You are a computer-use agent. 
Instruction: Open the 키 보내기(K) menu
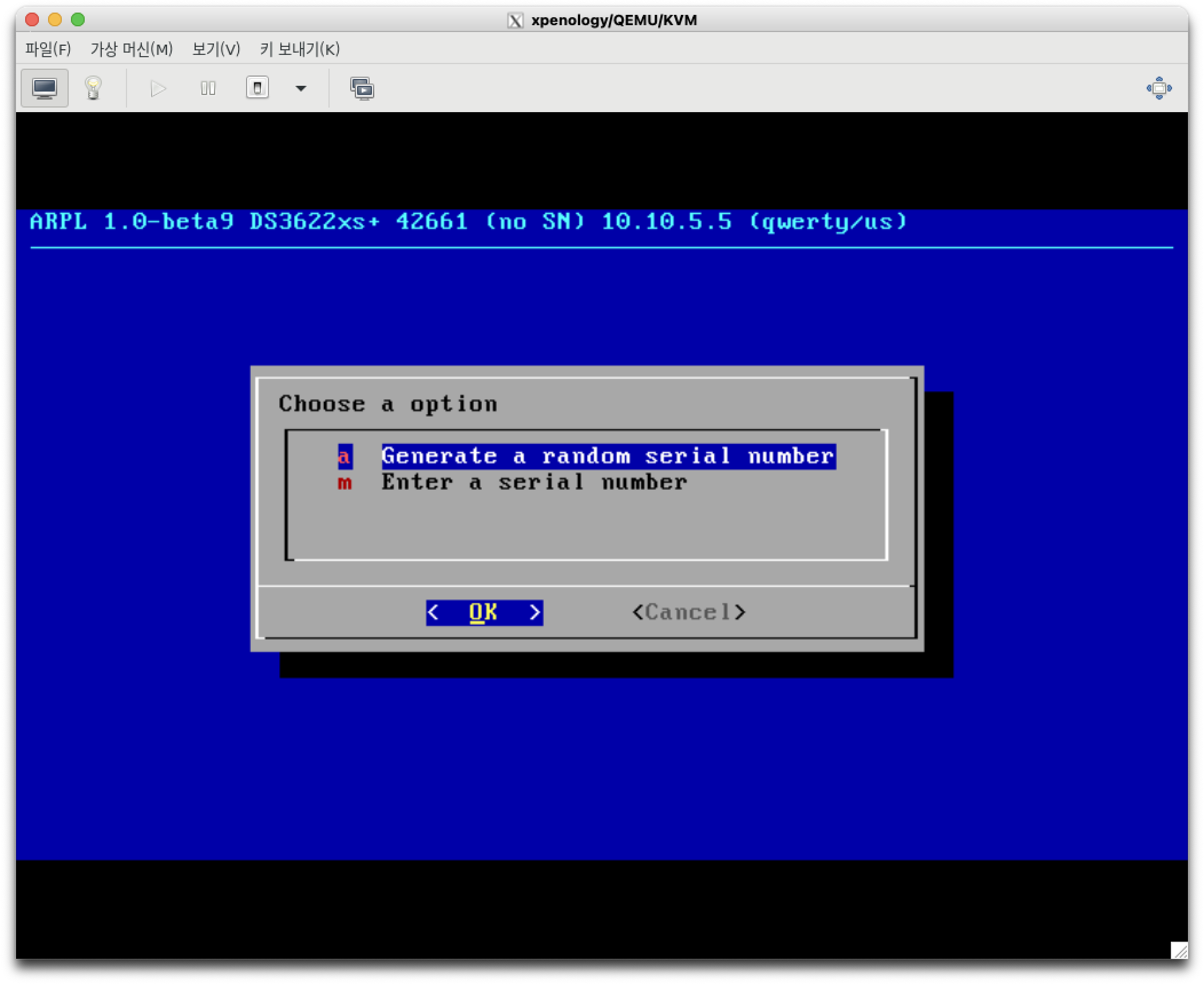click(x=300, y=49)
